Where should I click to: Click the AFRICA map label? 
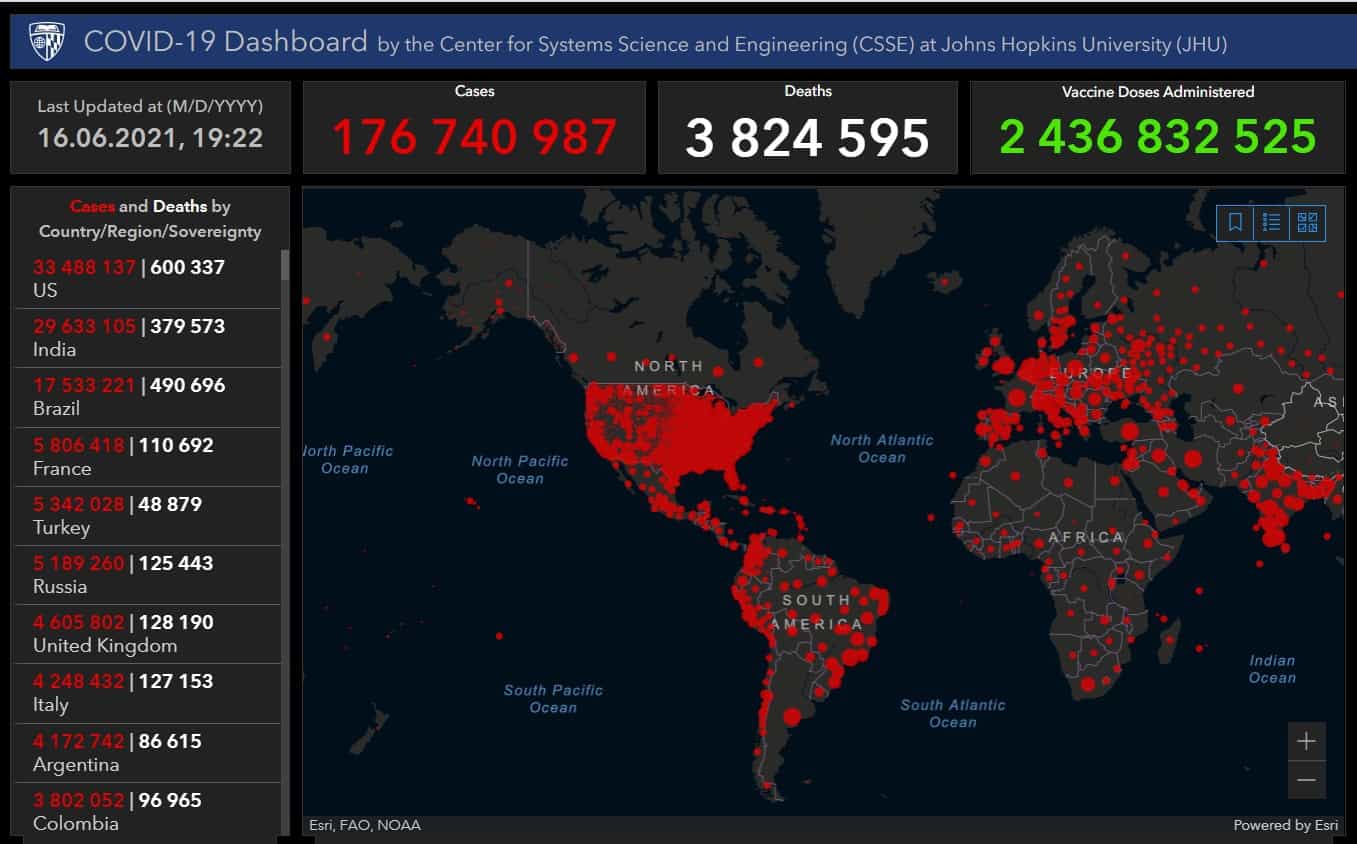point(1086,537)
